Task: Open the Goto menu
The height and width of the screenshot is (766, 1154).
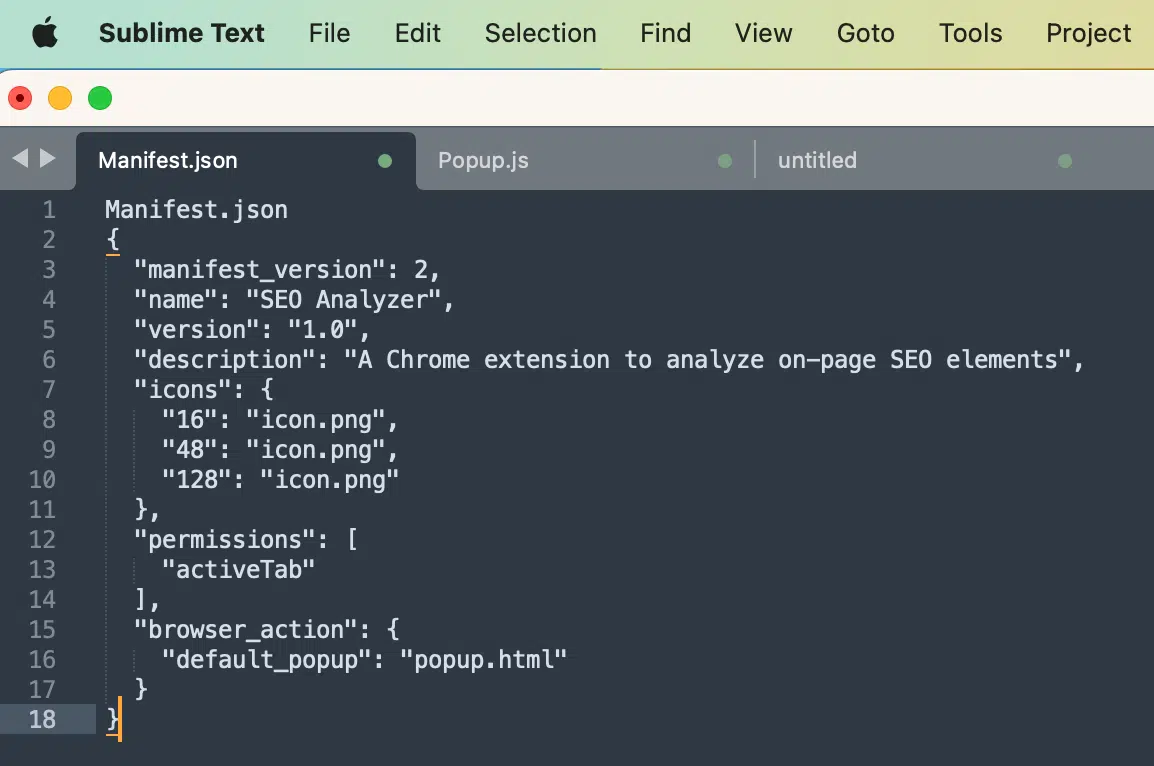Action: (x=865, y=33)
